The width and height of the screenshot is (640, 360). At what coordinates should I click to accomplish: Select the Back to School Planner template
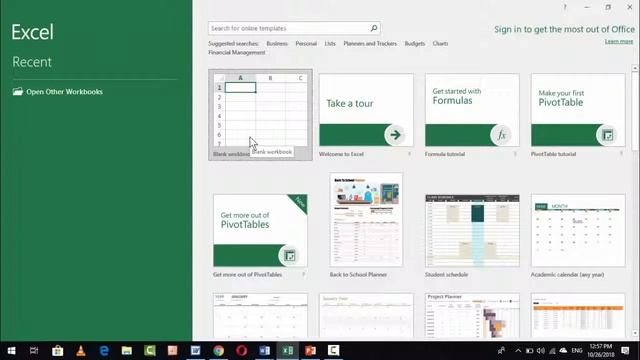pos(366,220)
